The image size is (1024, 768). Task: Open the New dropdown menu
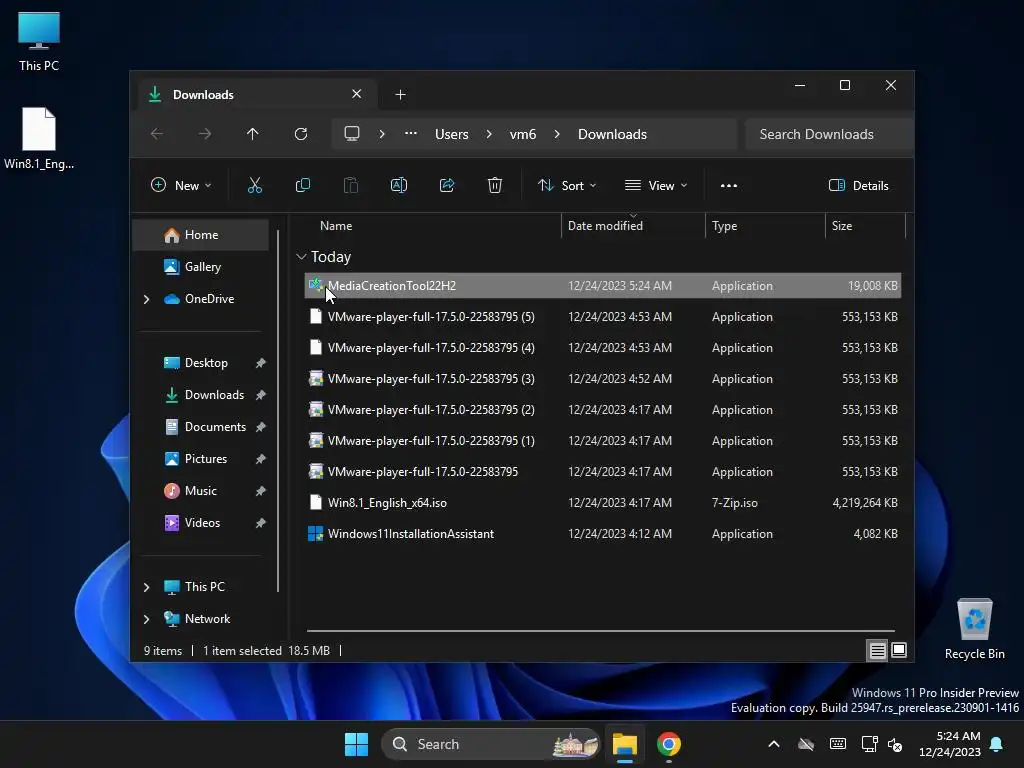181,185
